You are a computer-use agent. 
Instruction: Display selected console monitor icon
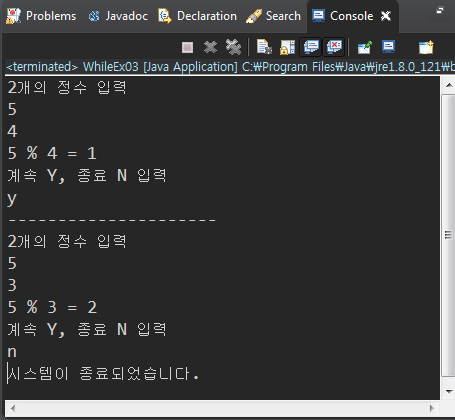click(389, 47)
